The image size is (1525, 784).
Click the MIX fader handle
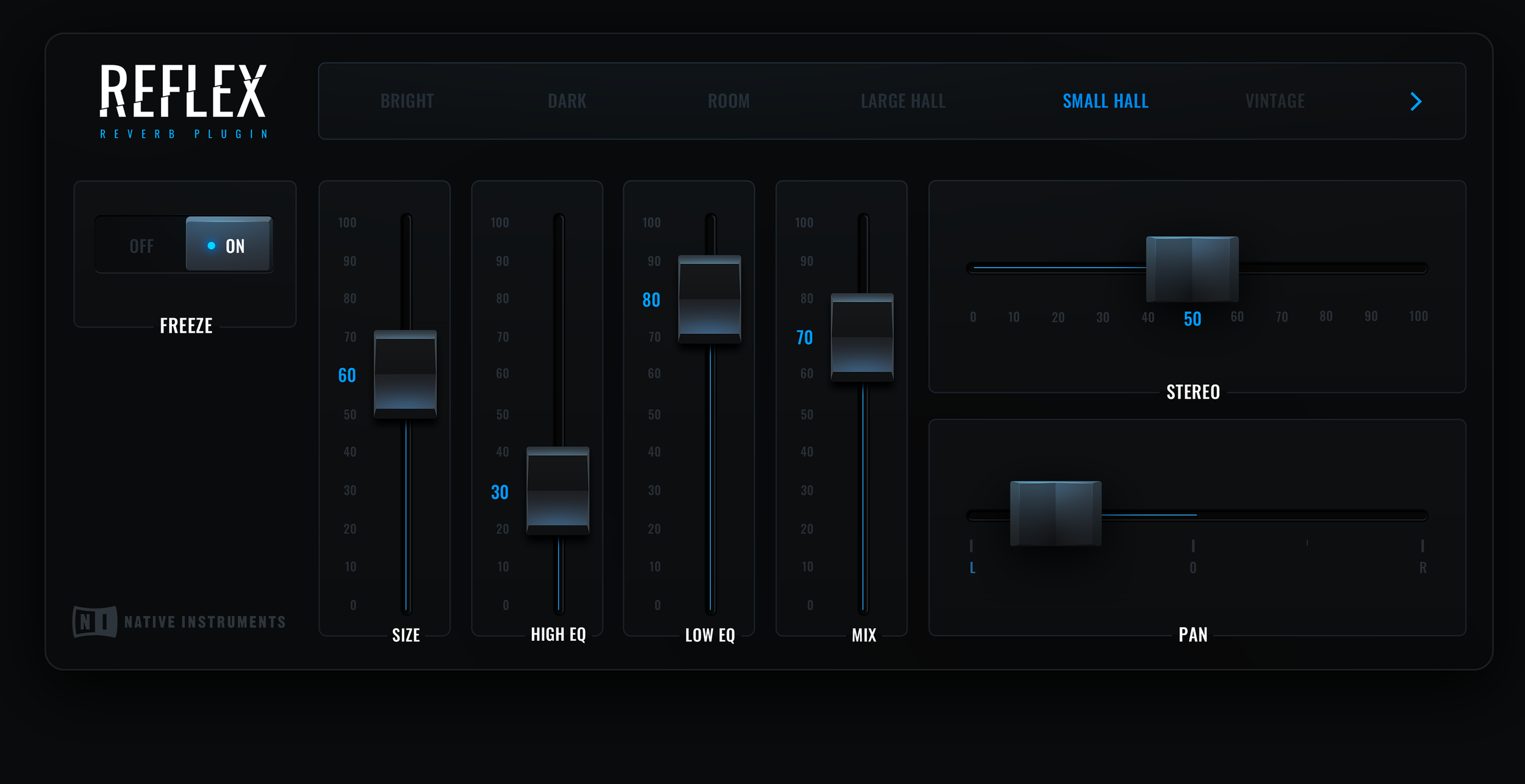pyautogui.click(x=862, y=337)
